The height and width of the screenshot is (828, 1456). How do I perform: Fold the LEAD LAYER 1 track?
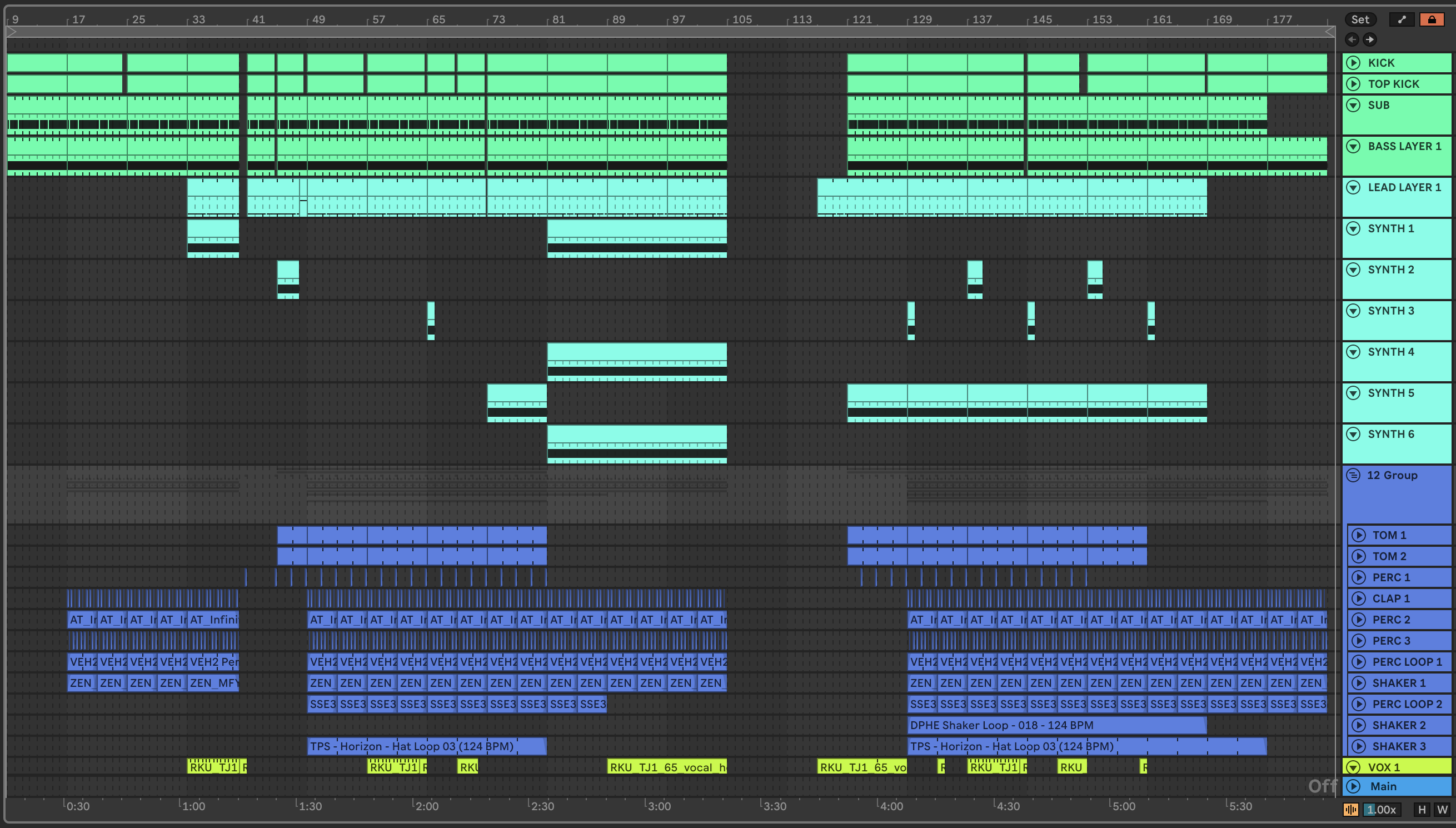1353,187
